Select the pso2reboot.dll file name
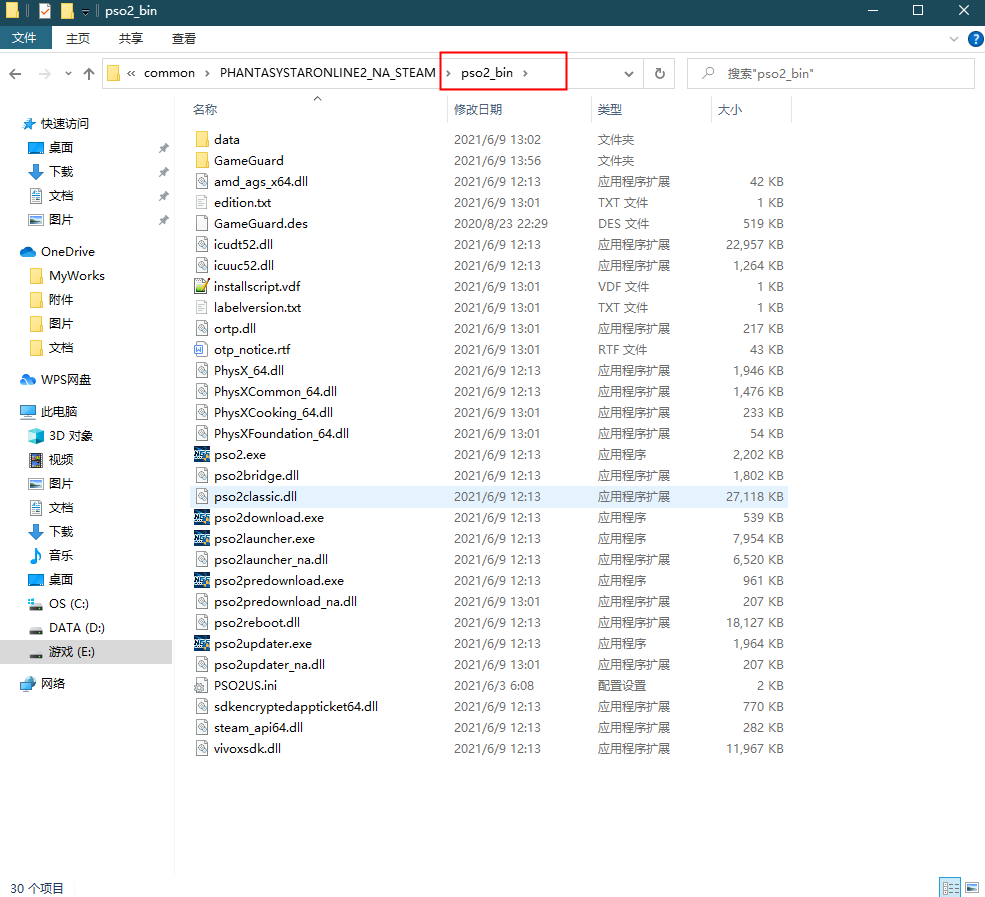985x897 pixels. pos(257,622)
